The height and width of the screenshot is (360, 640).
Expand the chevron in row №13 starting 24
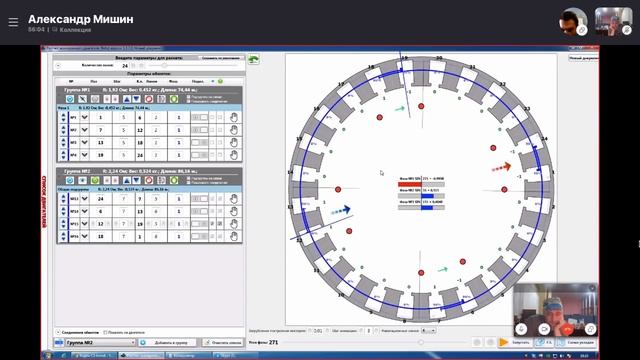click(84, 199)
